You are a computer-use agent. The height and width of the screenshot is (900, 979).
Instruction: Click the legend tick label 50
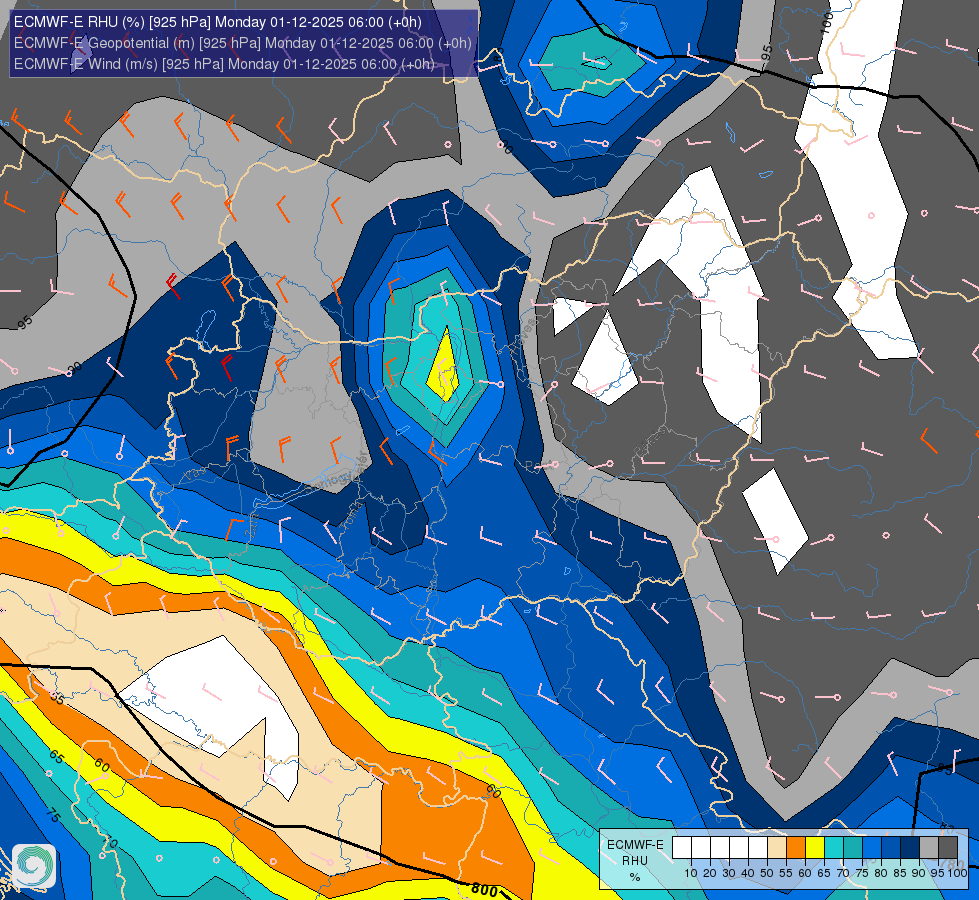pos(767,873)
